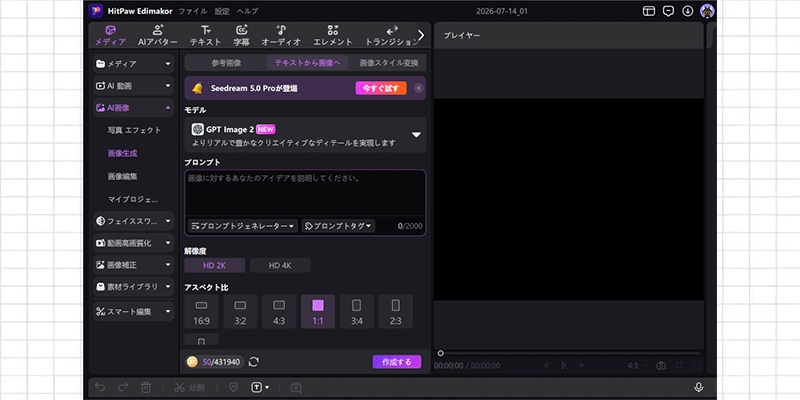Screen dimensions: 800x400
Task: Choose the 4:3 aspect ratio
Action: pos(279,311)
